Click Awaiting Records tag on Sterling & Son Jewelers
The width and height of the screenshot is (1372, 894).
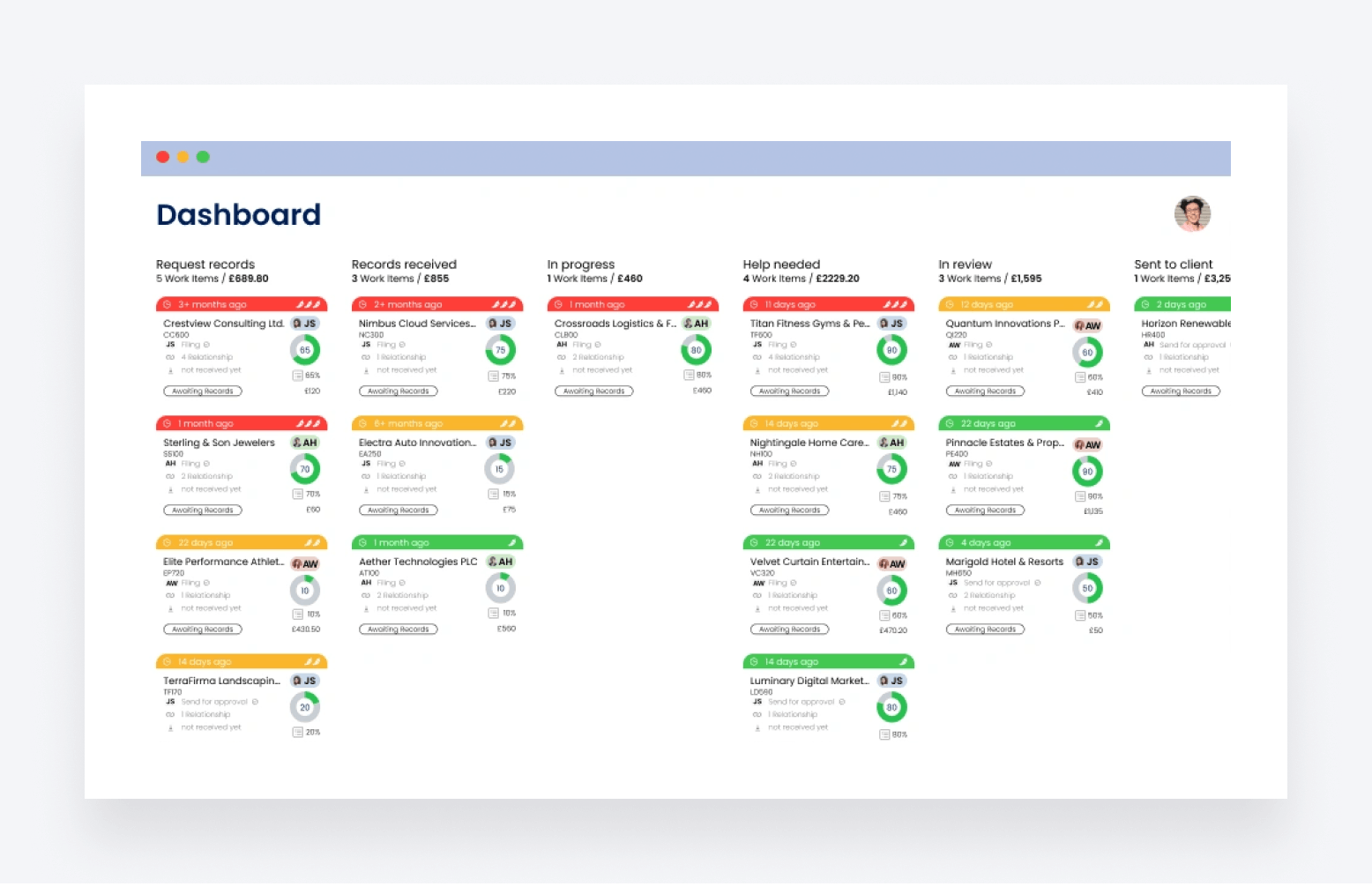[x=203, y=510]
